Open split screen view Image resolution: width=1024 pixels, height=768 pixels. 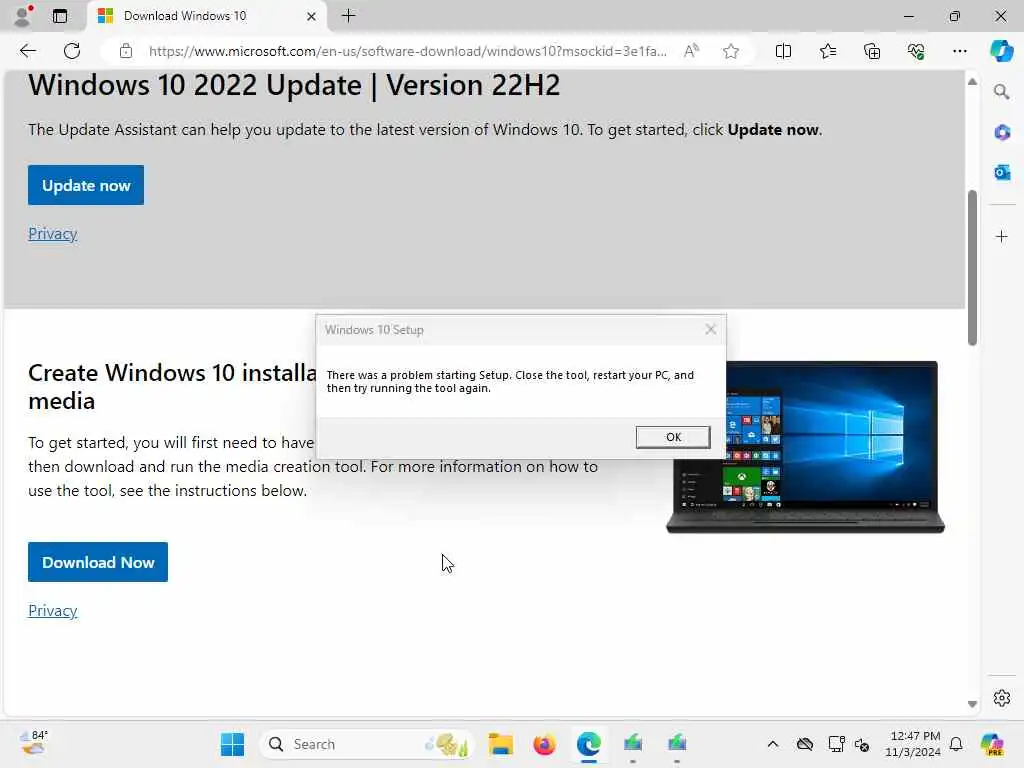[x=783, y=51]
